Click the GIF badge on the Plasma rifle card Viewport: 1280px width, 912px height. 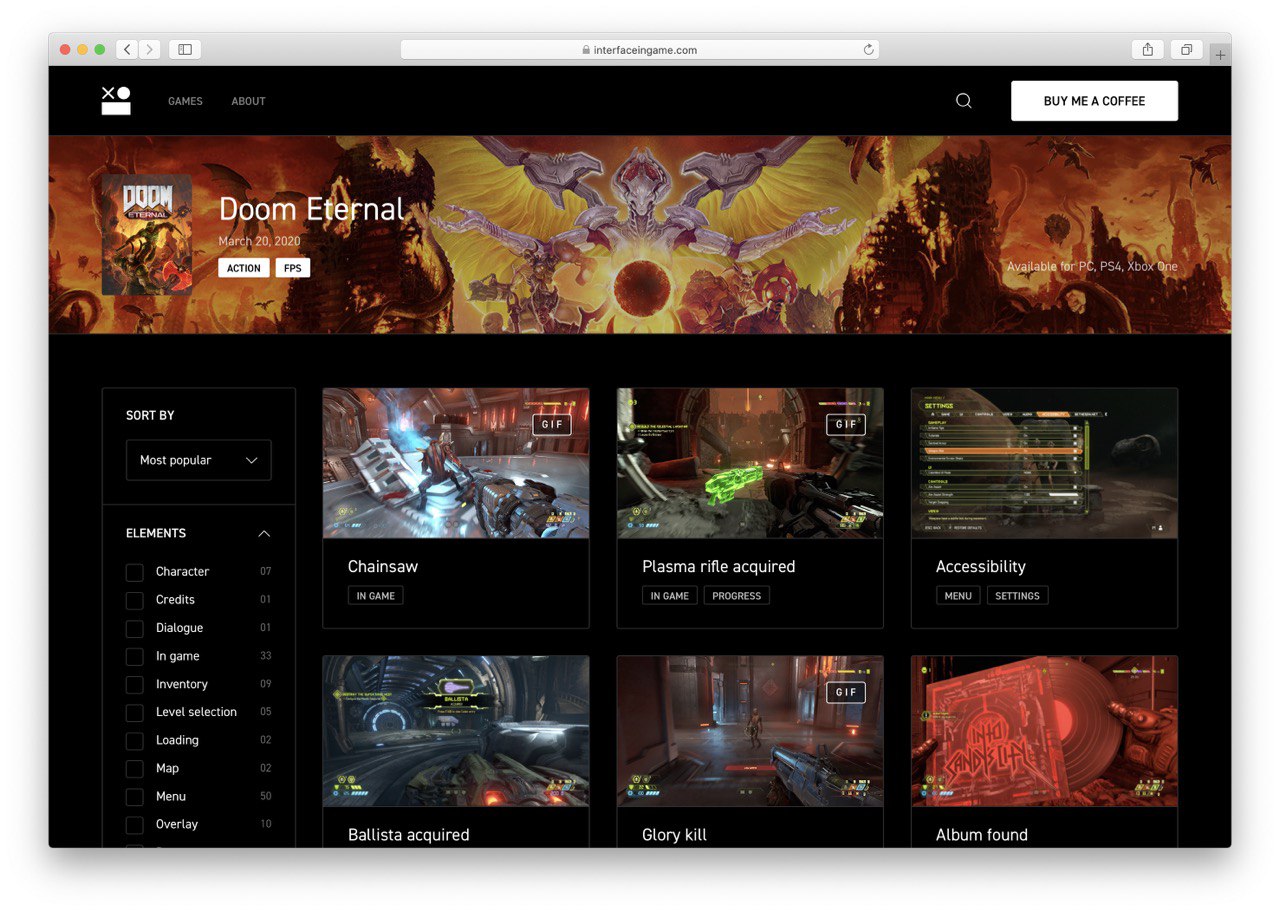coord(847,424)
